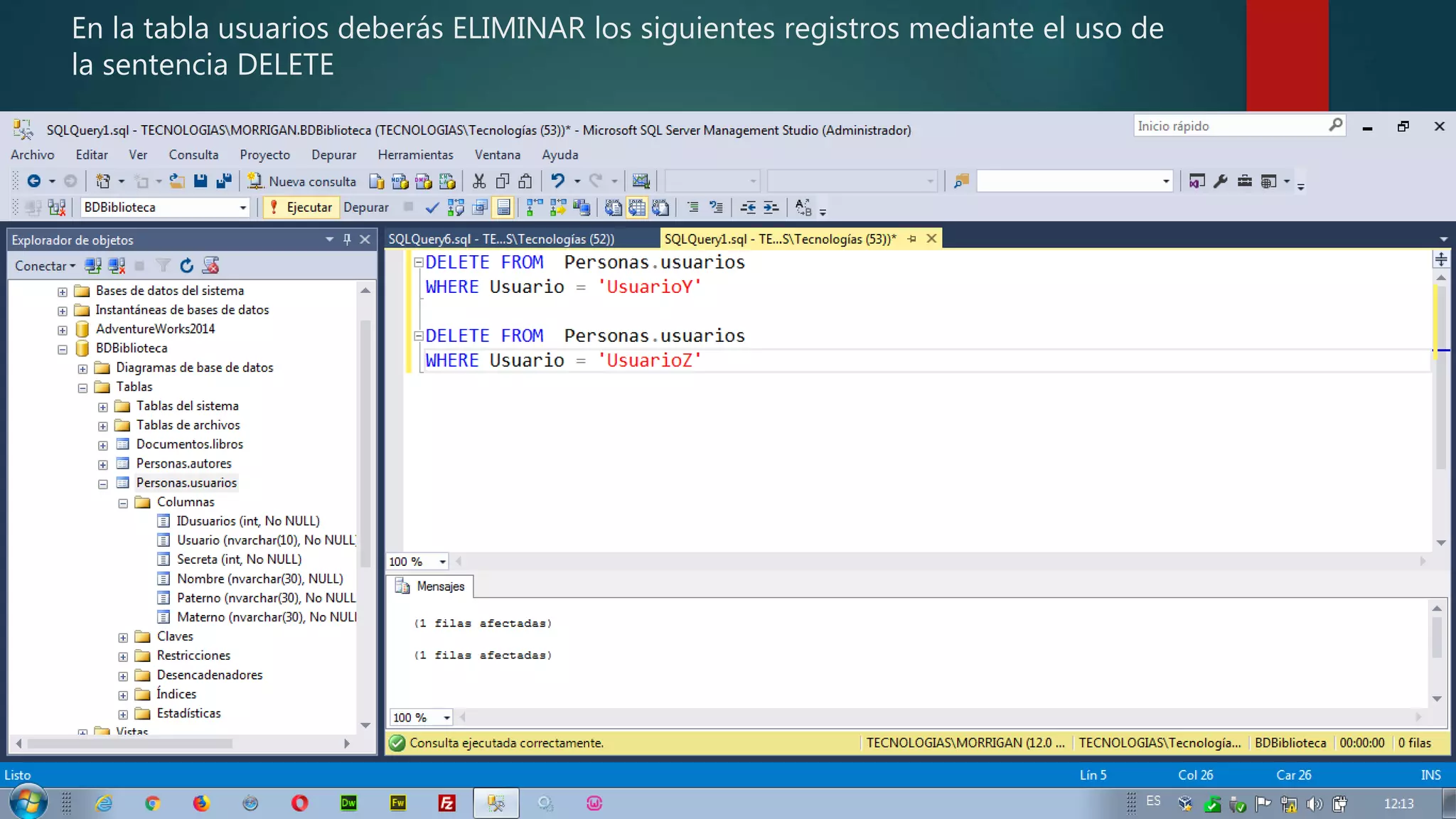Click the Undo arrow icon
The height and width of the screenshot is (819, 1456).
[558, 181]
